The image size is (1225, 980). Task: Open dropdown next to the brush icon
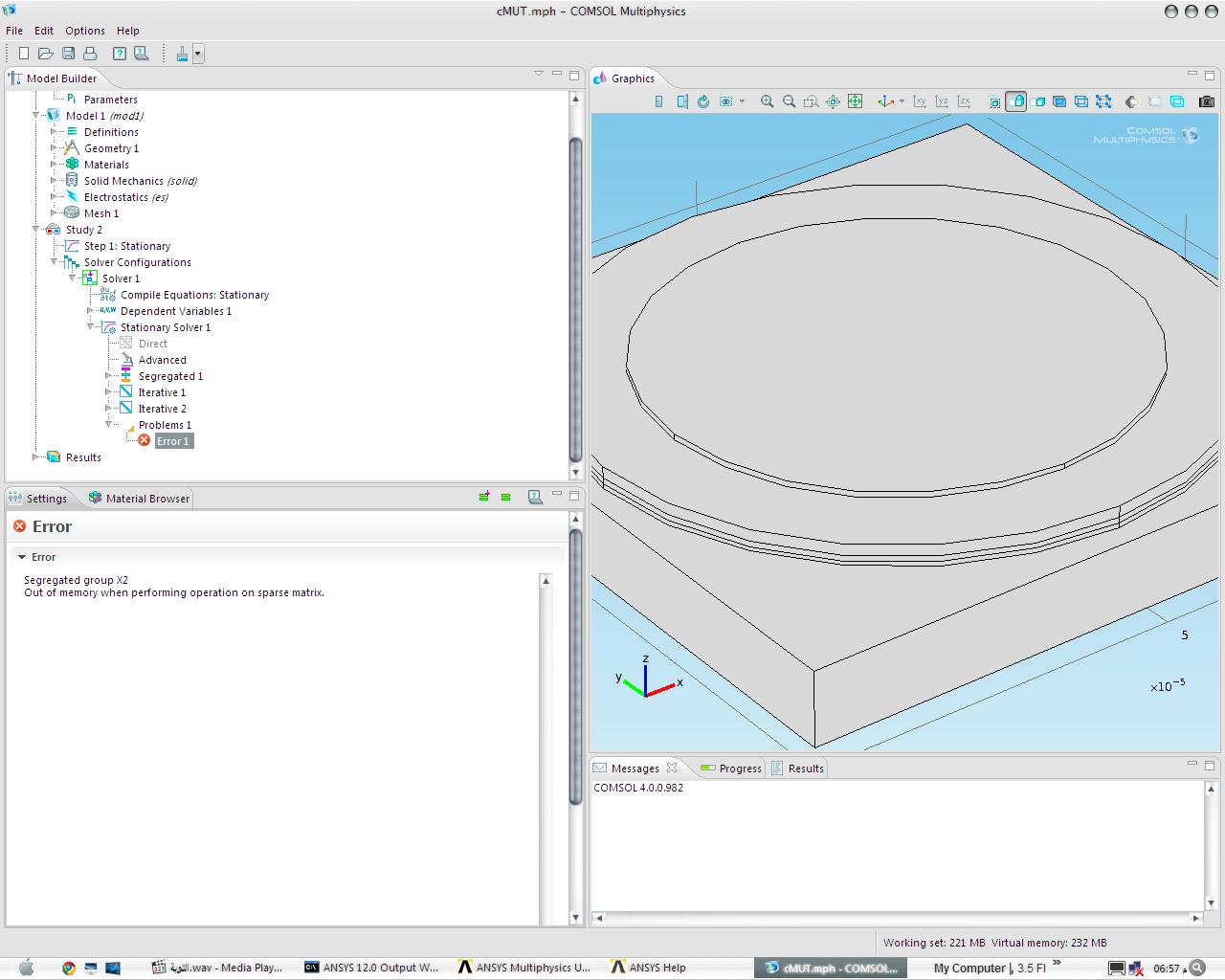point(198,54)
